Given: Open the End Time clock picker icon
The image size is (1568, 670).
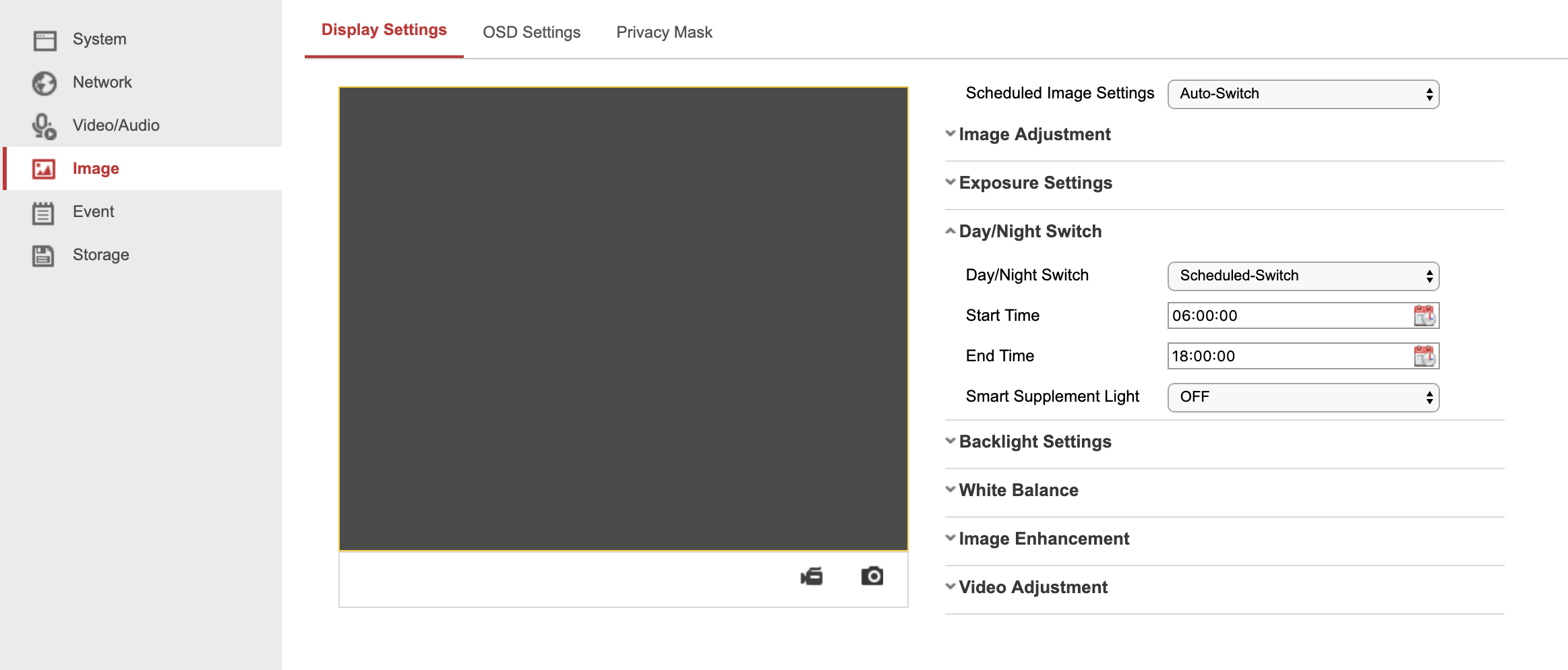Looking at the screenshot, I should click(x=1424, y=356).
